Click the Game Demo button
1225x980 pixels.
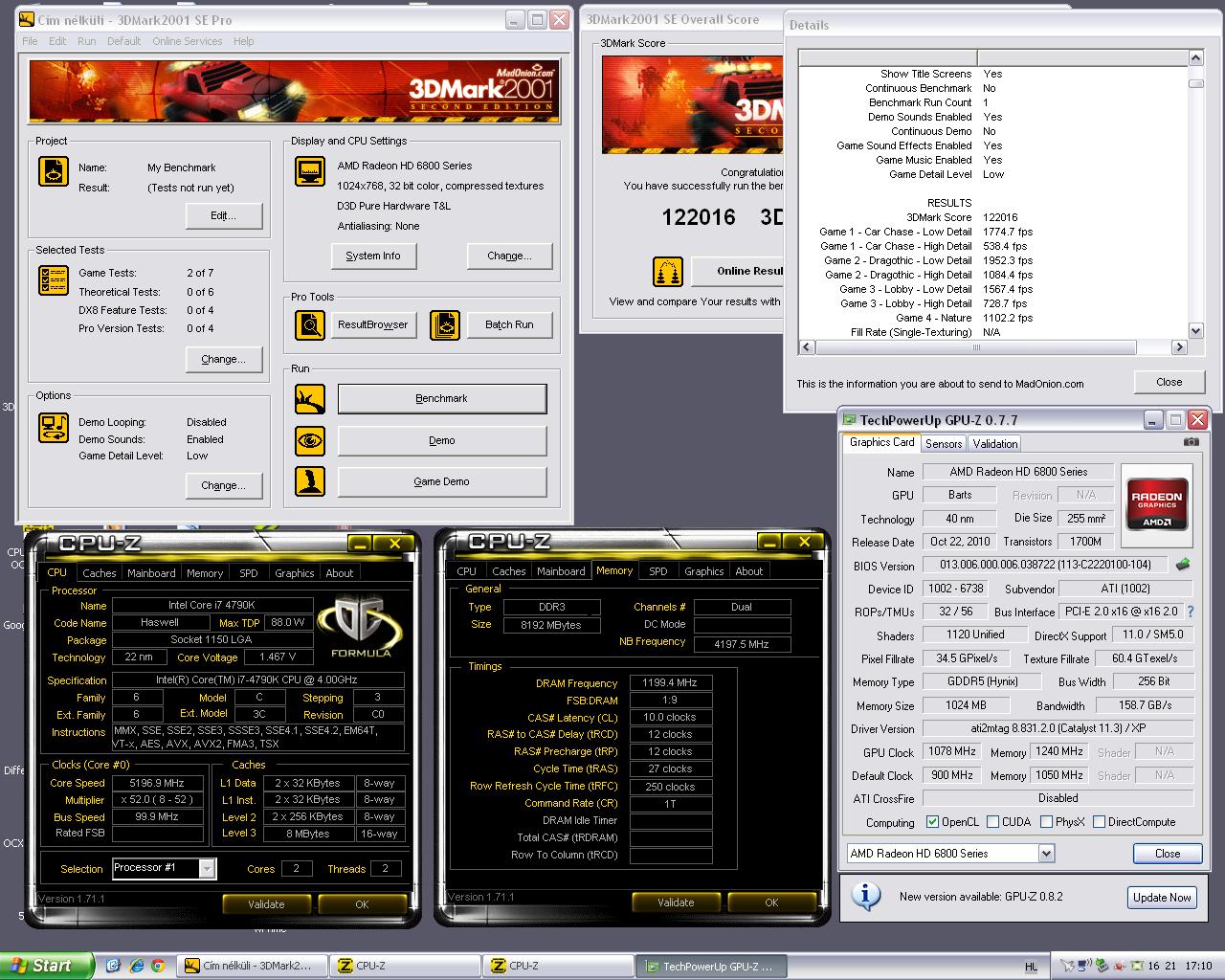coord(442,481)
